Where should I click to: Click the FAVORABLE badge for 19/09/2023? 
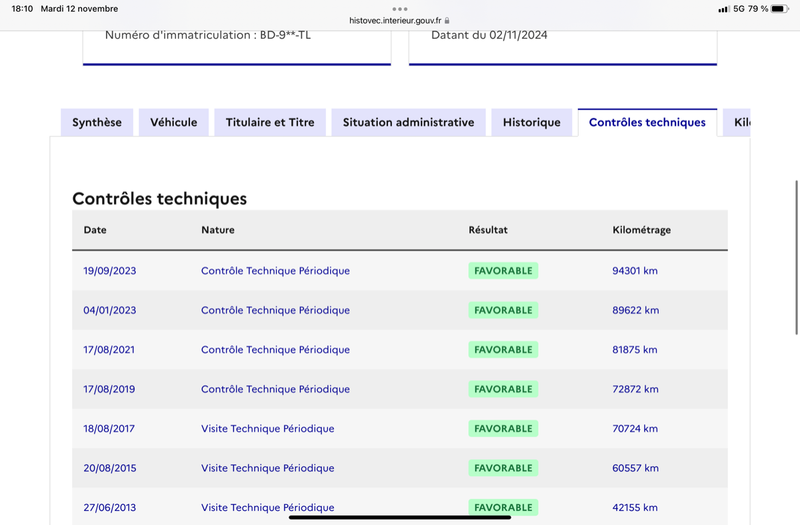tap(503, 271)
